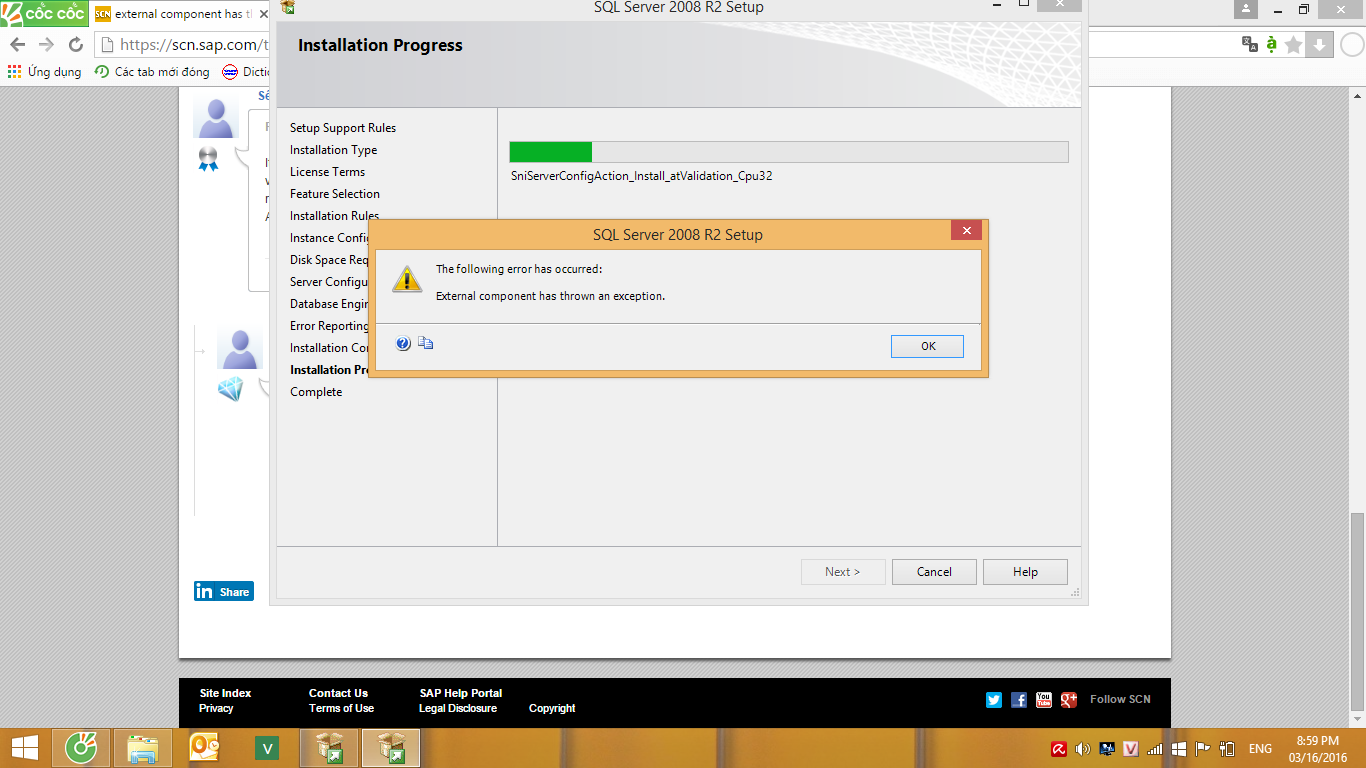The image size is (1366, 768).
Task: Open the Privacy footer link
Action: (216, 708)
